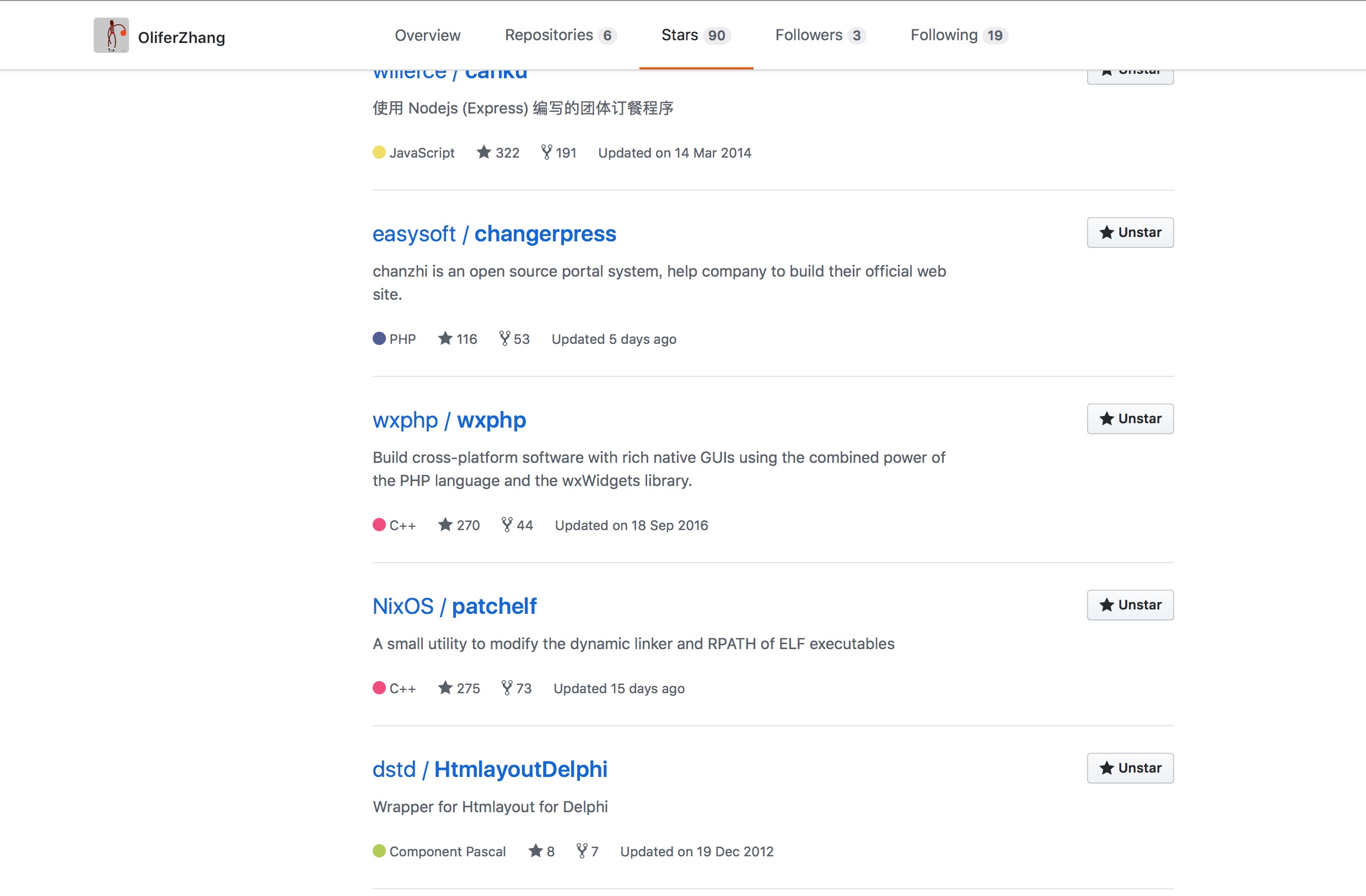The height and width of the screenshot is (896, 1366).
Task: Go to the Followers tab
Action: point(819,36)
